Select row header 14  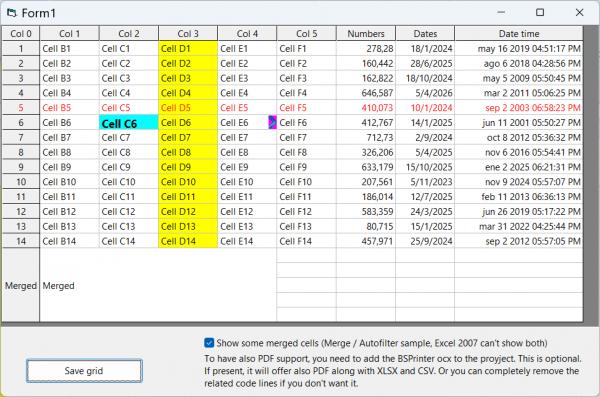[21, 241]
